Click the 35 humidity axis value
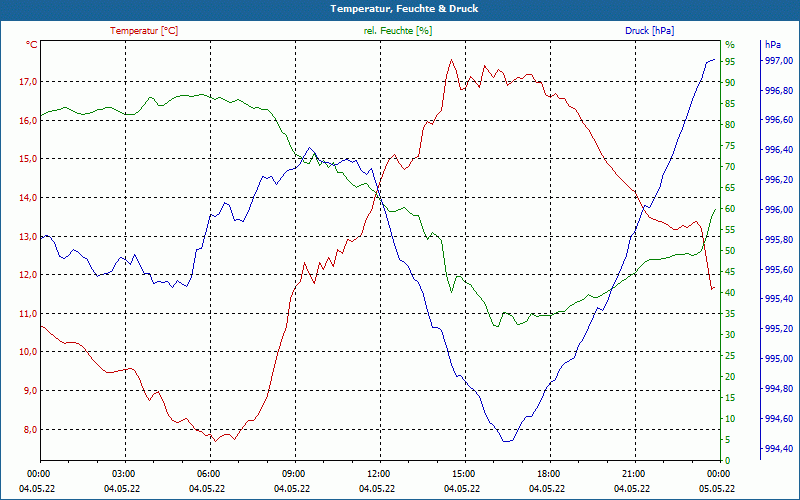The width and height of the screenshot is (800, 500). click(730, 314)
